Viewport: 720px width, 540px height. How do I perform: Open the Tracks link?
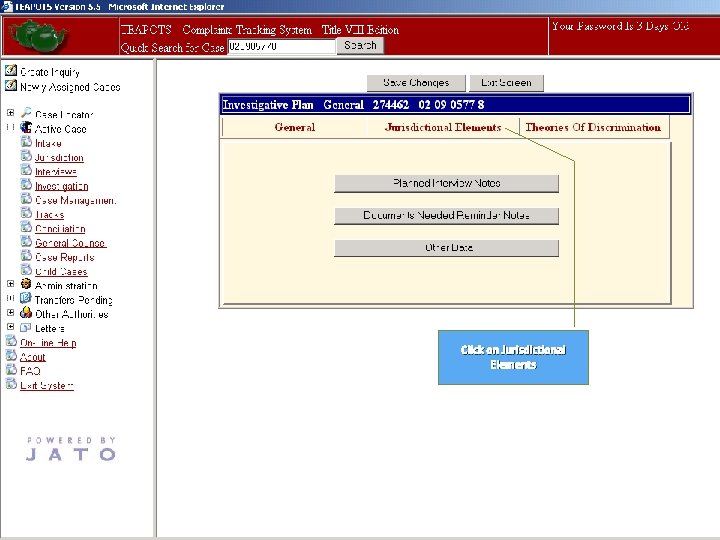[x=50, y=214]
